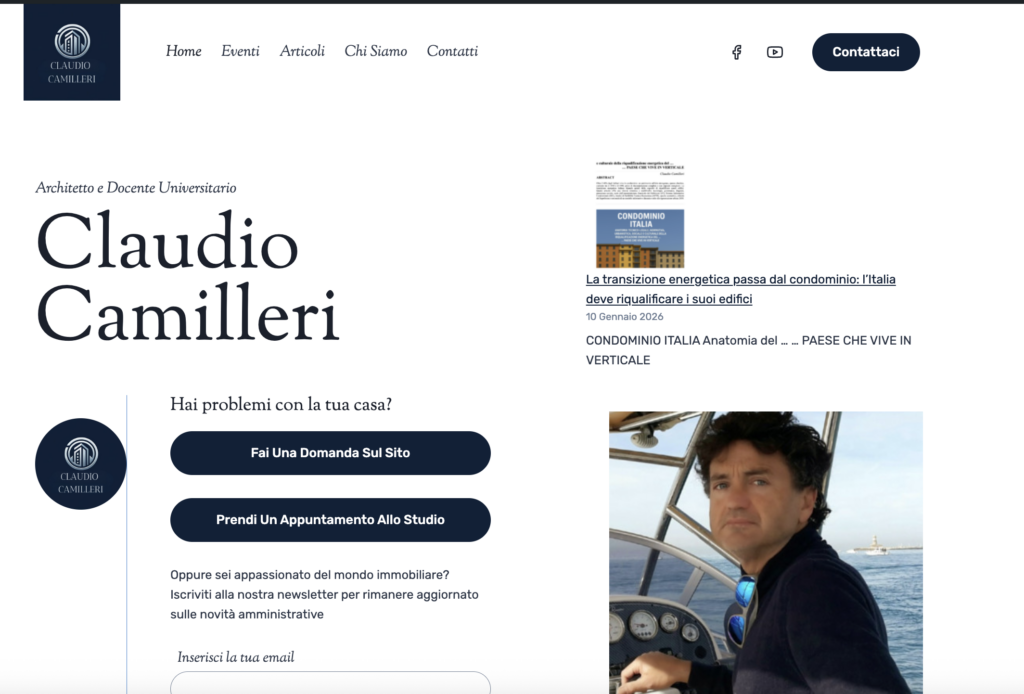Click Fai Una Domanda Sul Sito
This screenshot has height=694, width=1024.
(x=330, y=453)
